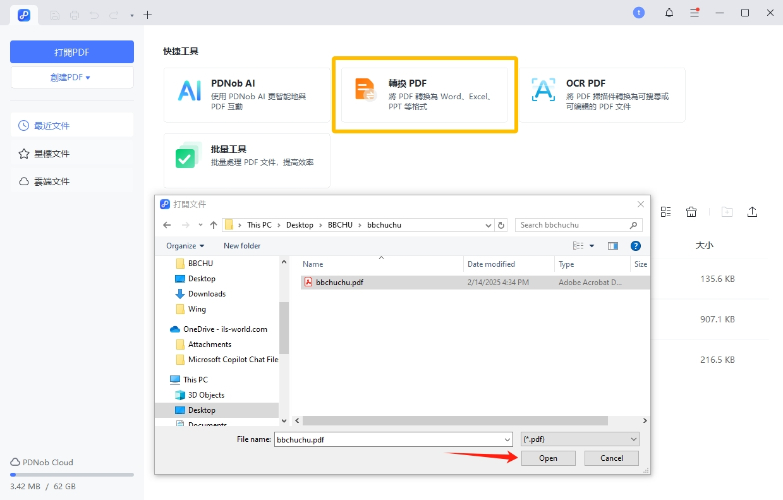This screenshot has width=783, height=500.
Task: Click the blue 打開PDF button
Action: (72, 52)
